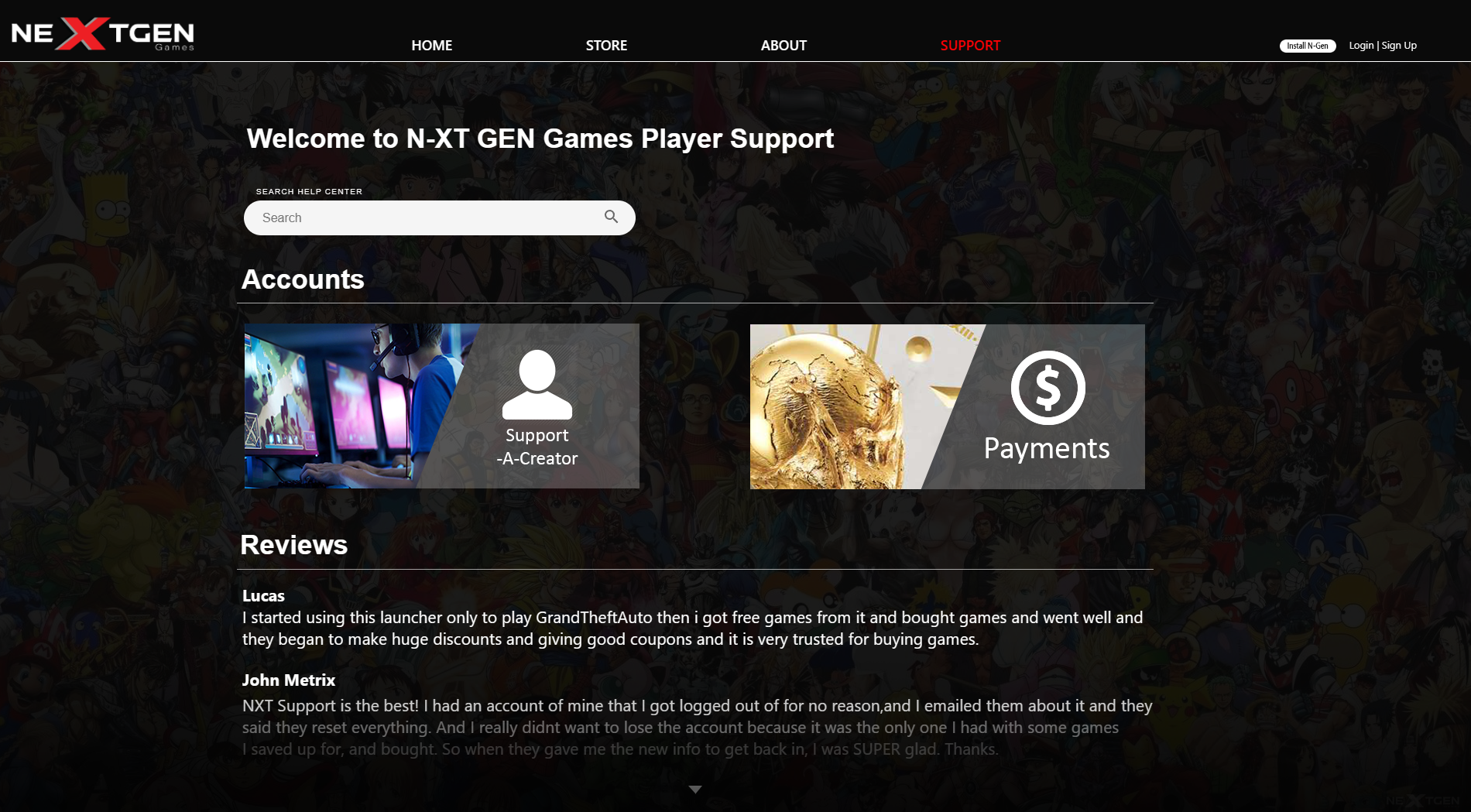Open the HOME menu item
Viewport: 1471px width, 812px height.
click(431, 46)
